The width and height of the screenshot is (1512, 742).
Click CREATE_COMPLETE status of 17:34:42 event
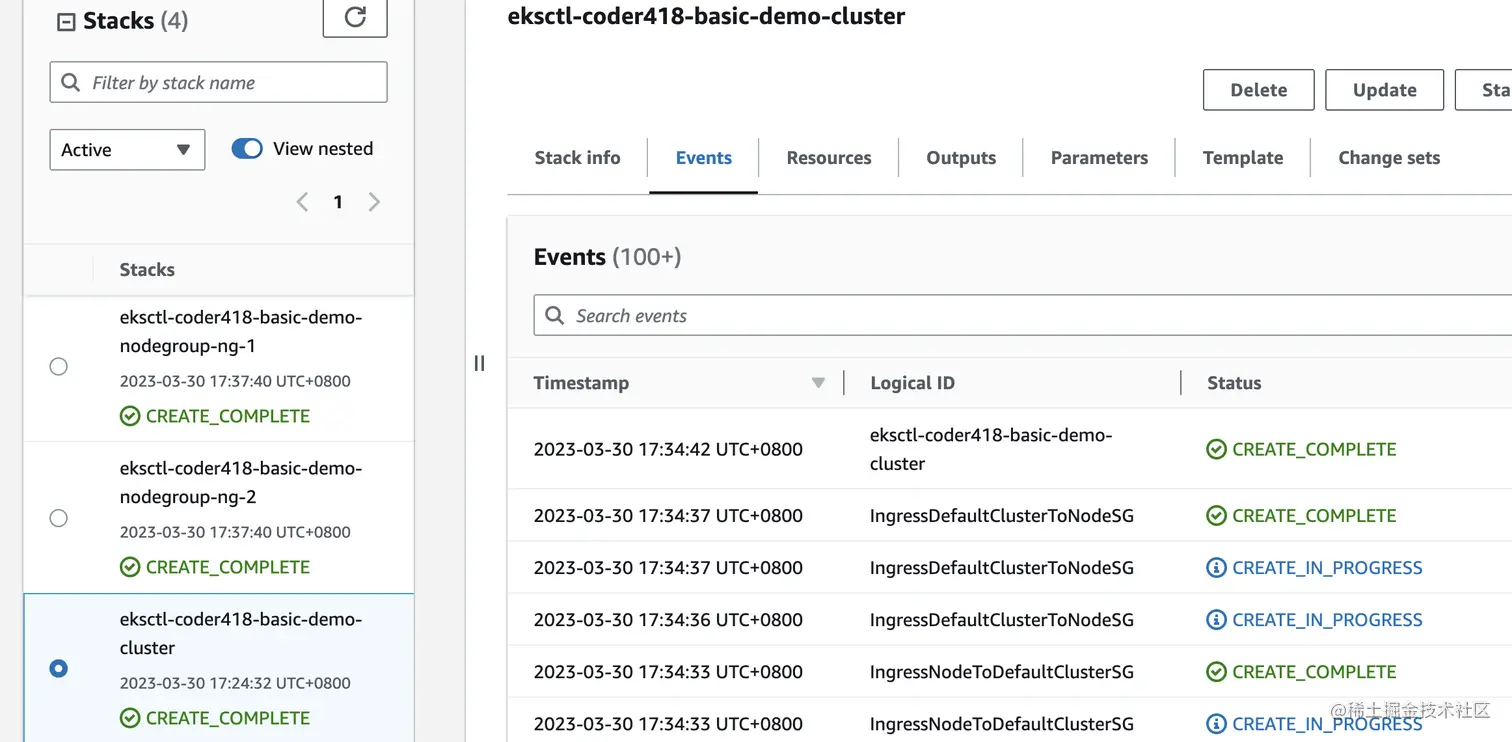pyautogui.click(x=1314, y=450)
